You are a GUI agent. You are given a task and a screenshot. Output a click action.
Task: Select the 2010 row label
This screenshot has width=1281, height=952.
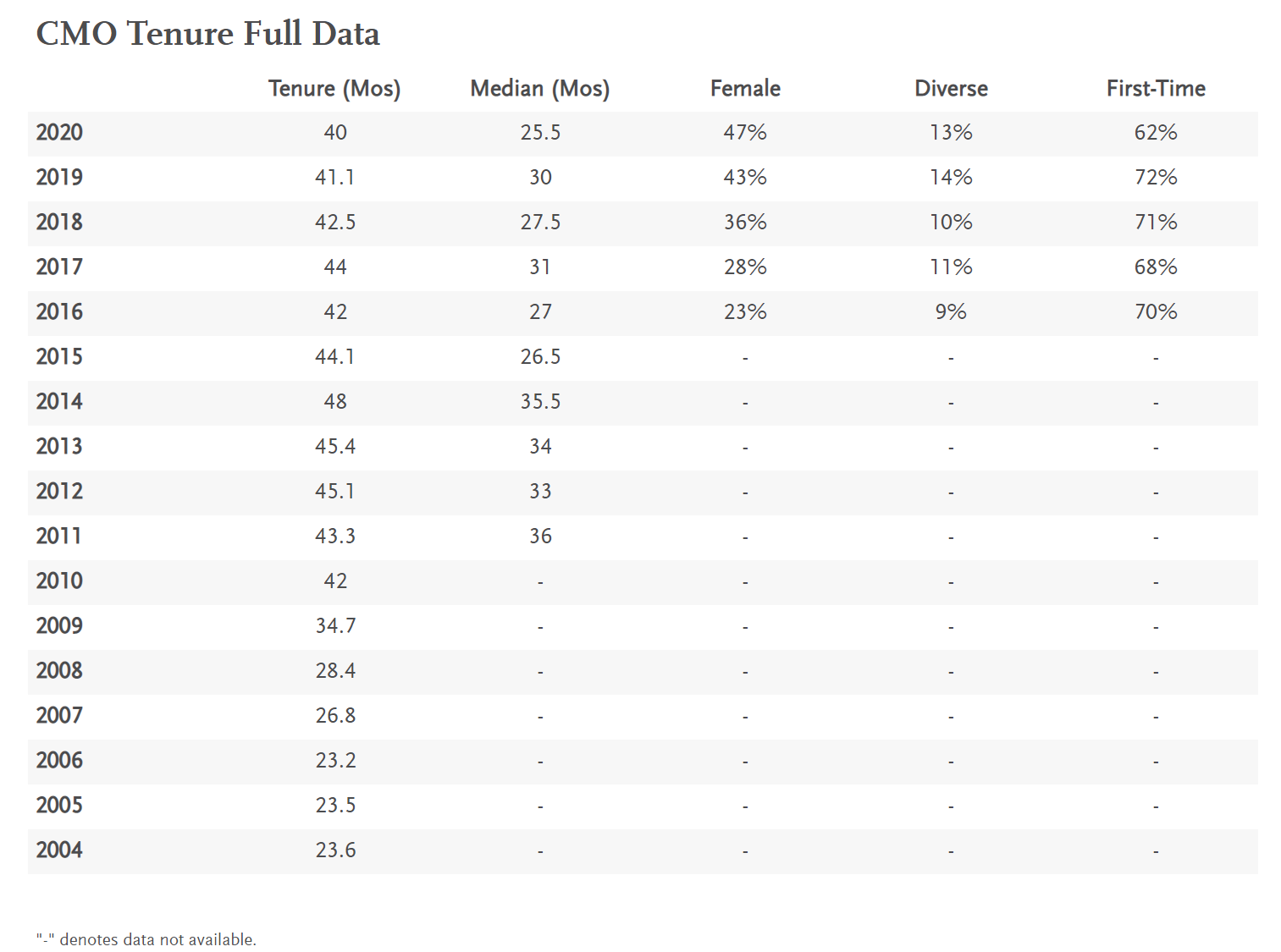coord(59,581)
